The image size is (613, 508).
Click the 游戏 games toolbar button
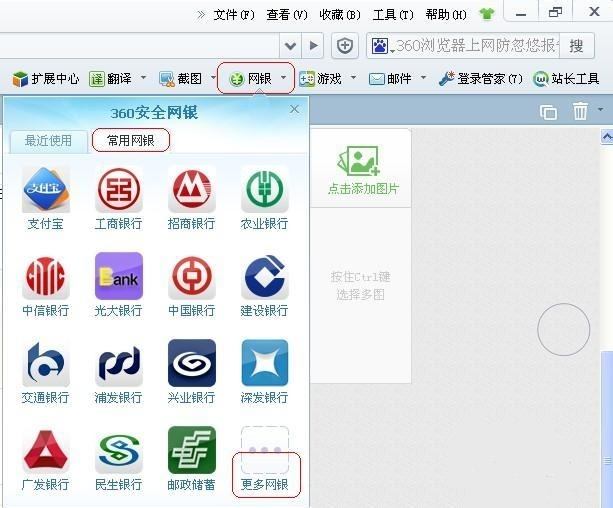pyautogui.click(x=320, y=79)
